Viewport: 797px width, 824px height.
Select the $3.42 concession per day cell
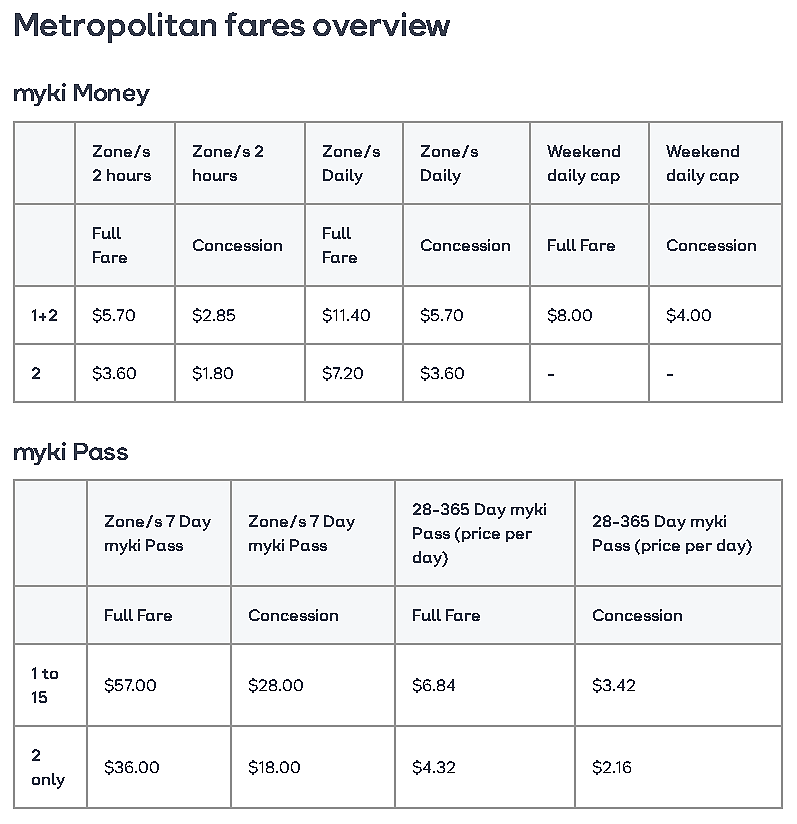[678, 685]
